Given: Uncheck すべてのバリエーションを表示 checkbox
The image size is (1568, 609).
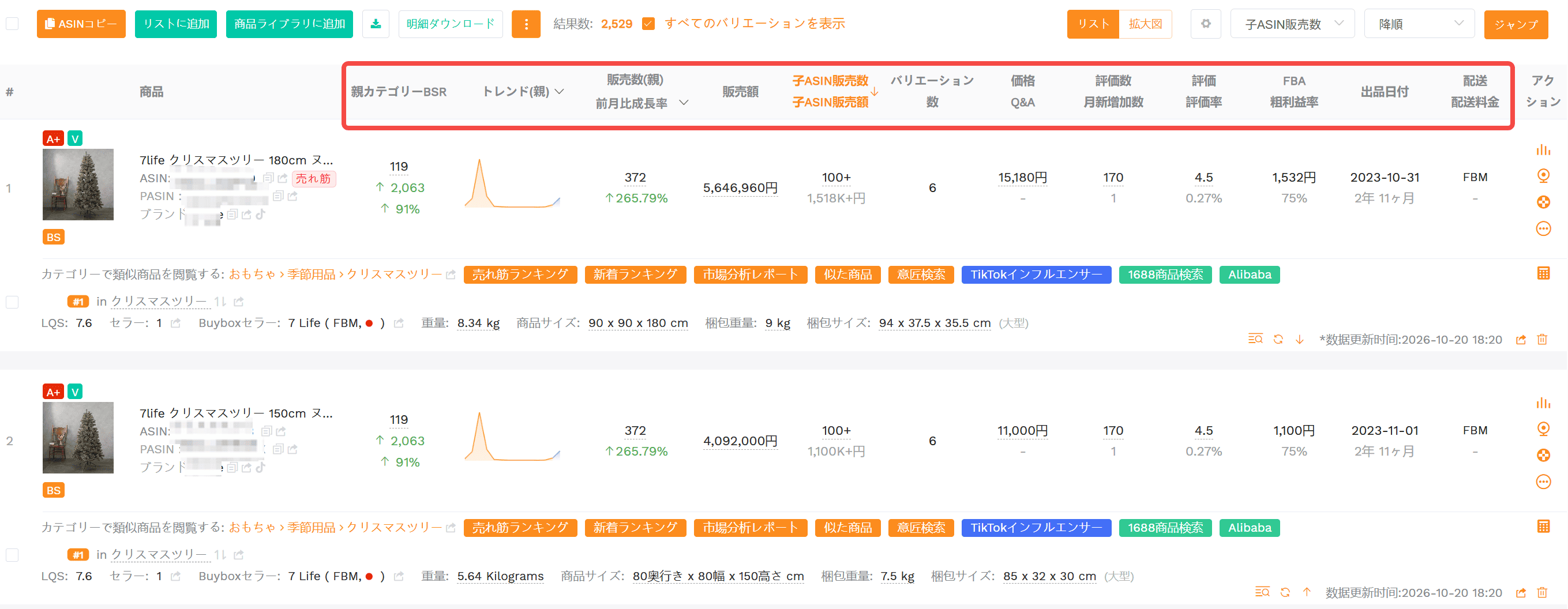Looking at the screenshot, I should tap(648, 24).
